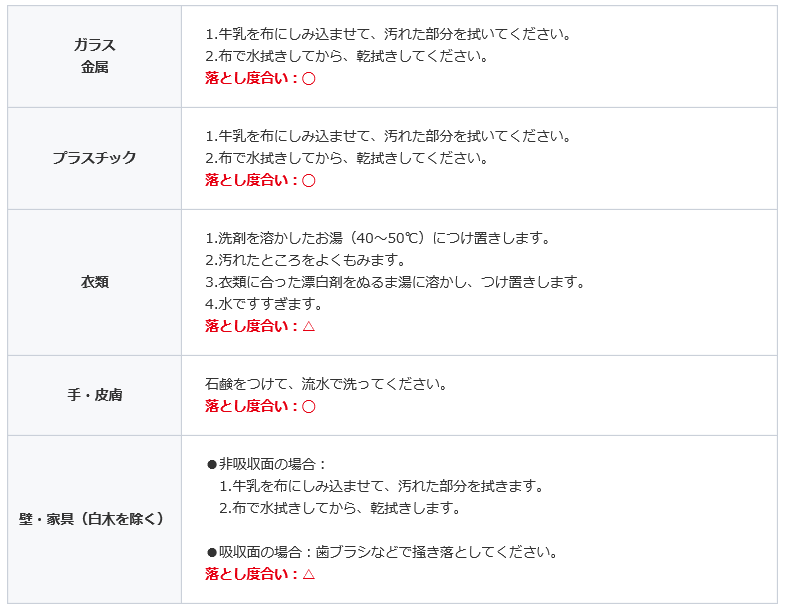Click the 40〜50℃ soaking instruction line
The width and height of the screenshot is (786, 613).
[x=377, y=238]
